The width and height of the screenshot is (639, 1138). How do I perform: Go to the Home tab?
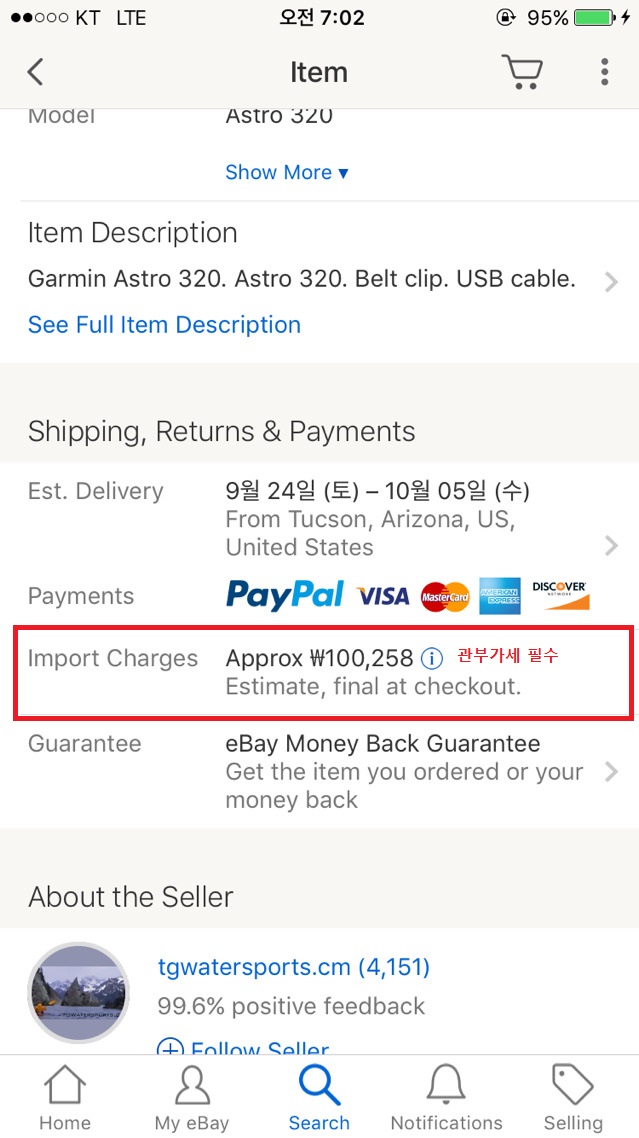coord(65,1097)
